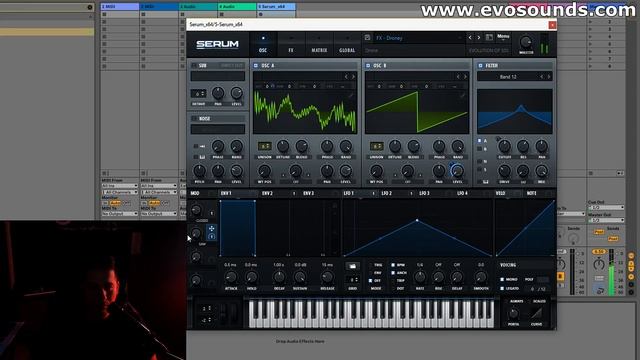Click the OSC A warp mode left arrow
This screenshot has width=640, height=360.
(x=283, y=176)
